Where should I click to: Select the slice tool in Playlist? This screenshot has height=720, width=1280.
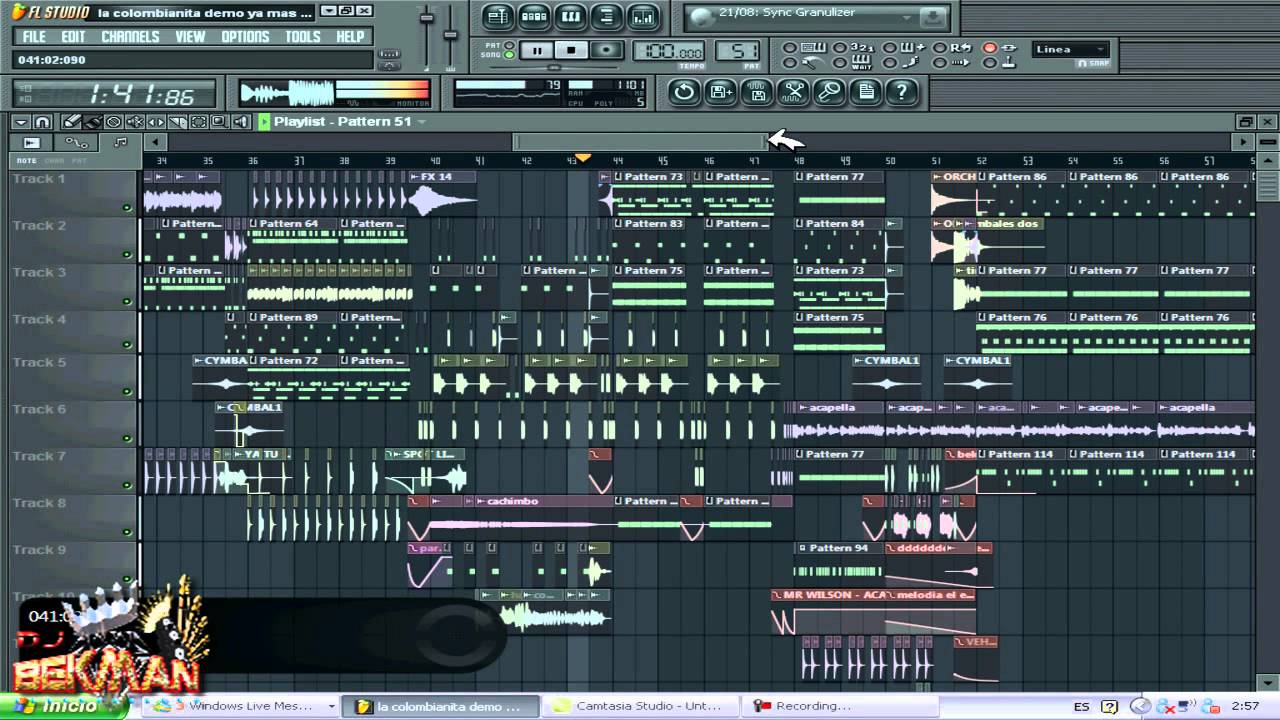tap(177, 122)
